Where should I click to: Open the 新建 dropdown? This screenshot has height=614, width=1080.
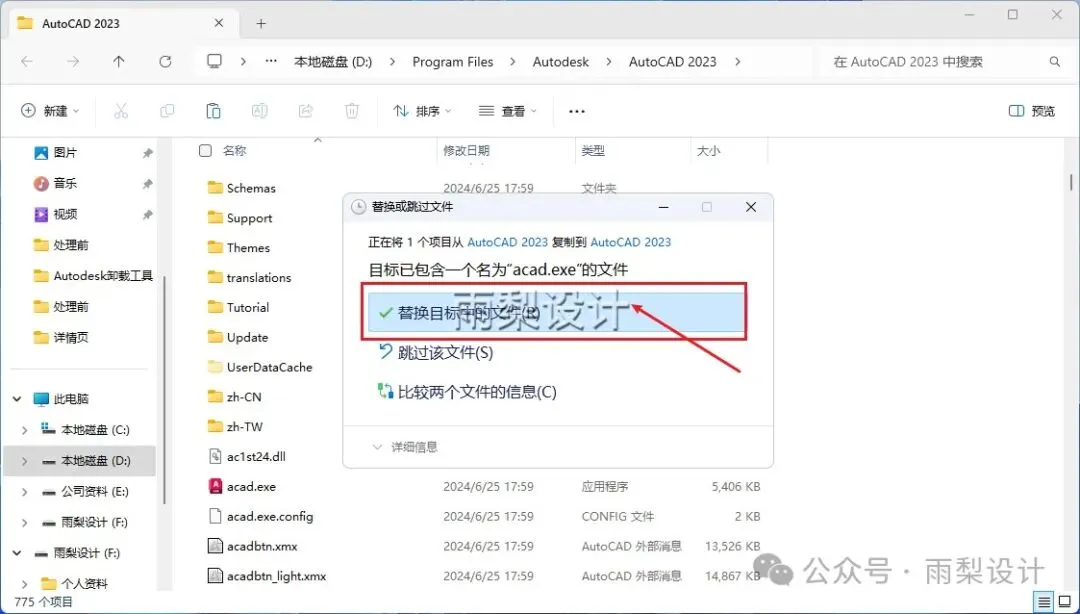tap(50, 111)
